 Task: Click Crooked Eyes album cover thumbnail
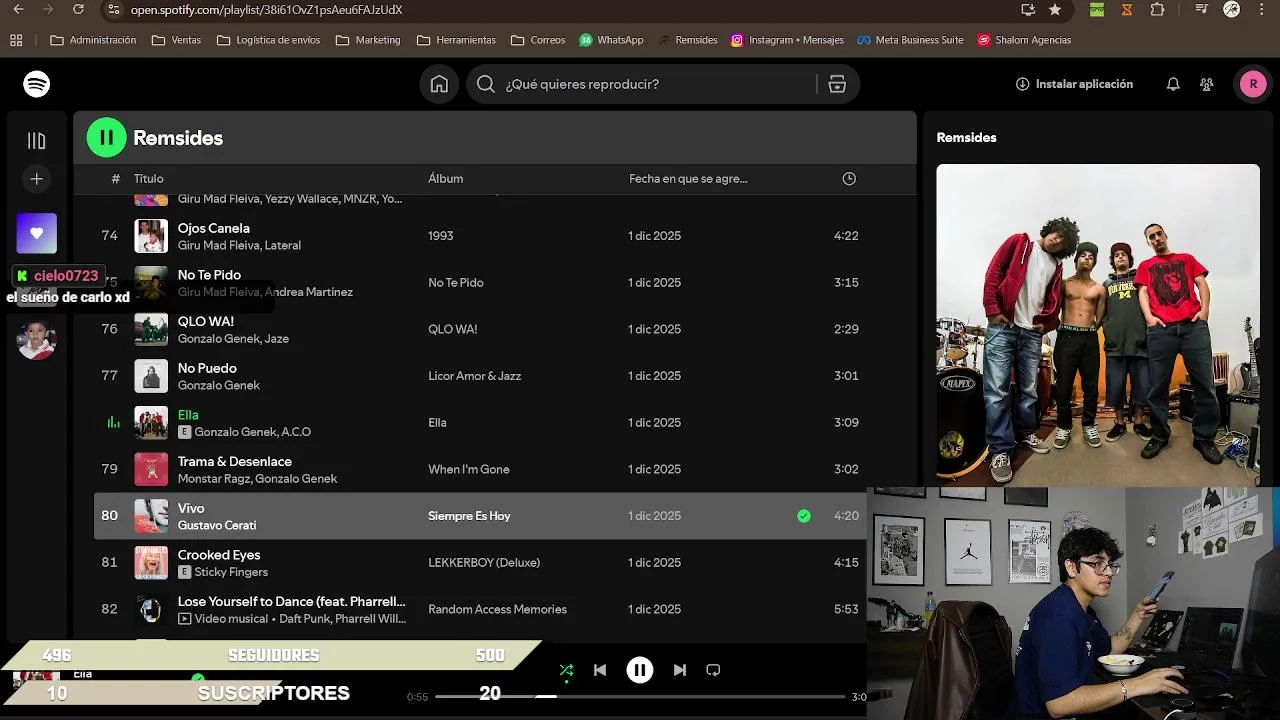[x=151, y=563]
